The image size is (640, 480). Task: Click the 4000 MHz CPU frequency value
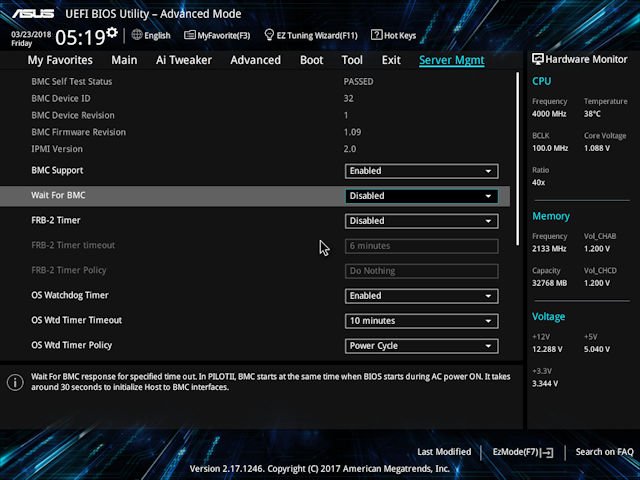tap(549, 114)
